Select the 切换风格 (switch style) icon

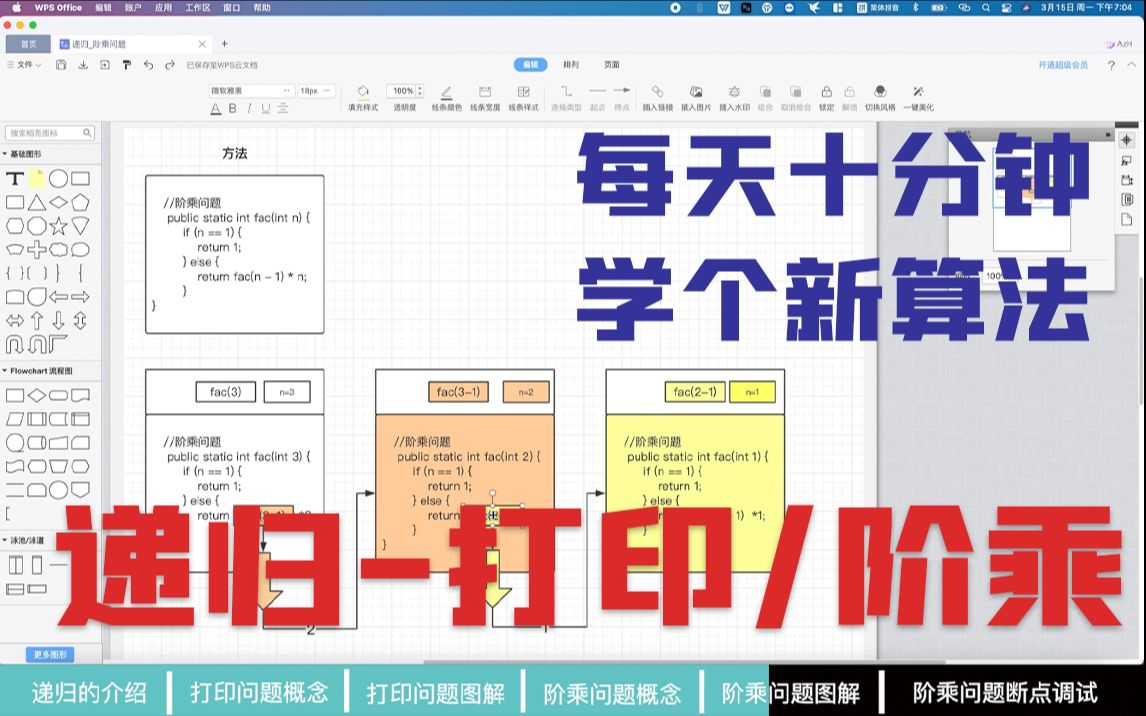tap(881, 91)
